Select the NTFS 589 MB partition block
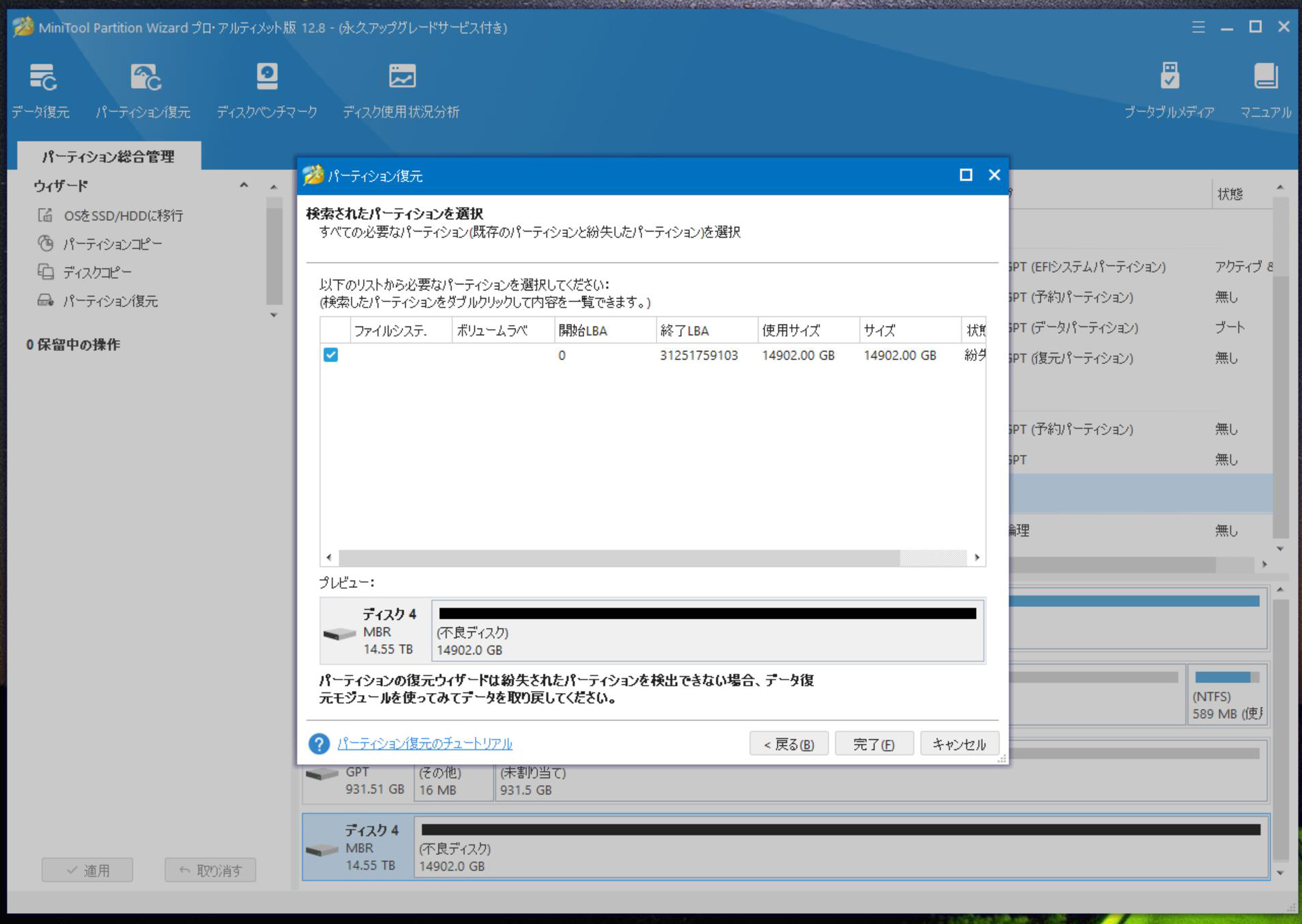The height and width of the screenshot is (924, 1302). coord(1227,694)
